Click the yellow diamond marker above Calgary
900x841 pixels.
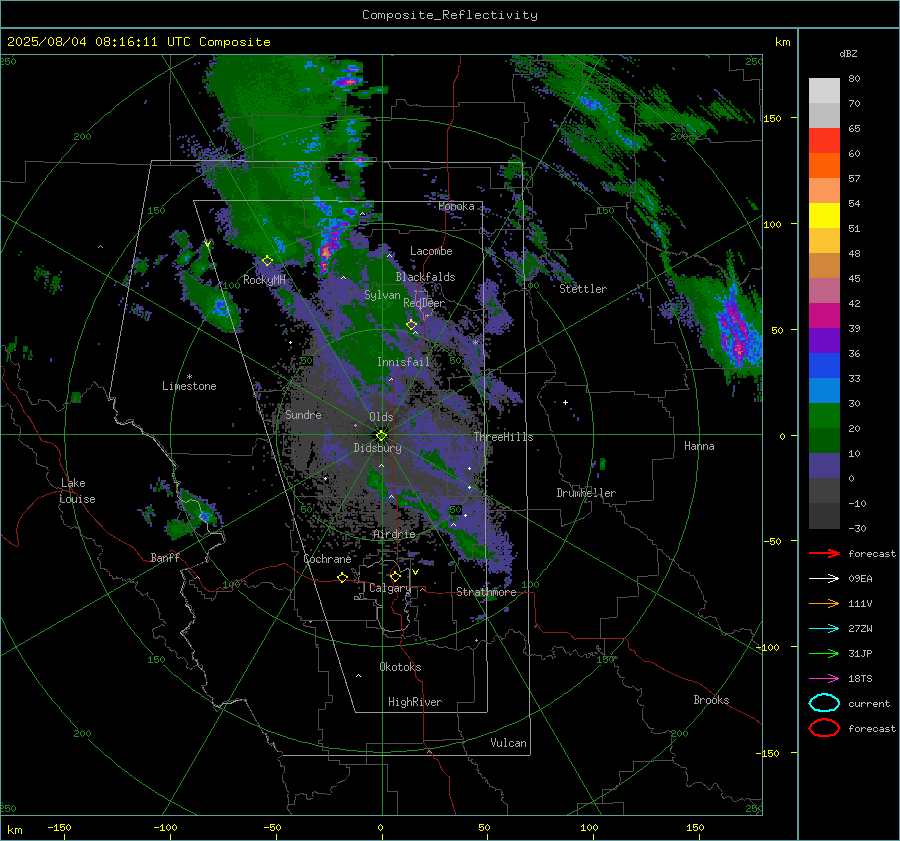395,576
